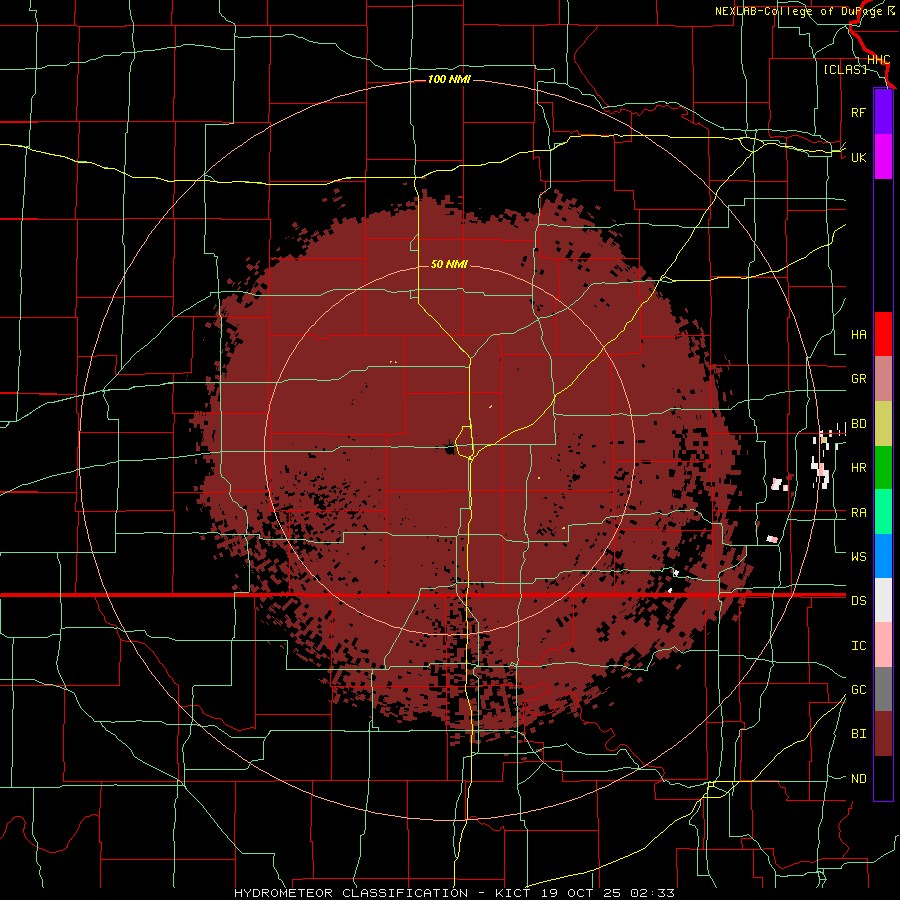Click the DS white legend swatch
The image size is (900, 900).
coord(883,600)
